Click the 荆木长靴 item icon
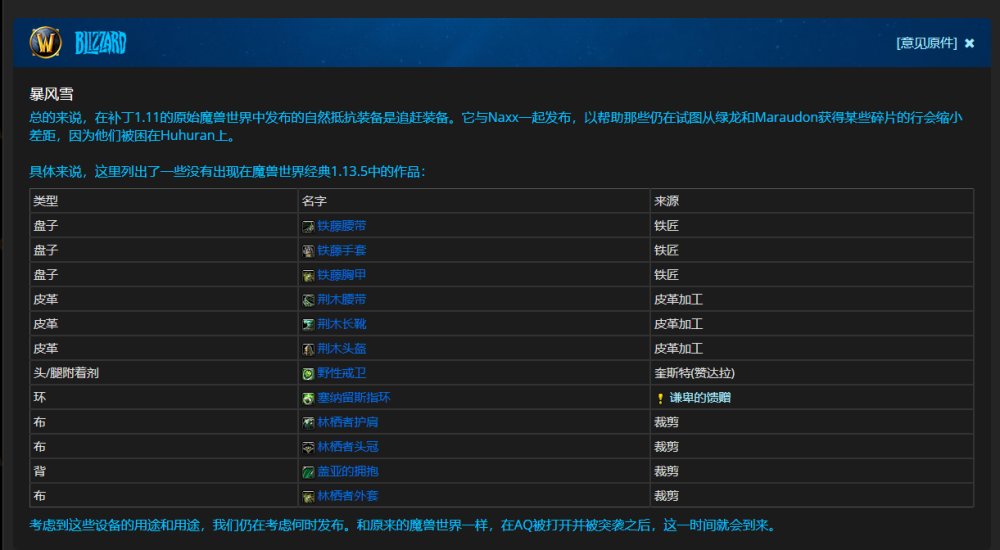1000x550 pixels. pos(308,325)
